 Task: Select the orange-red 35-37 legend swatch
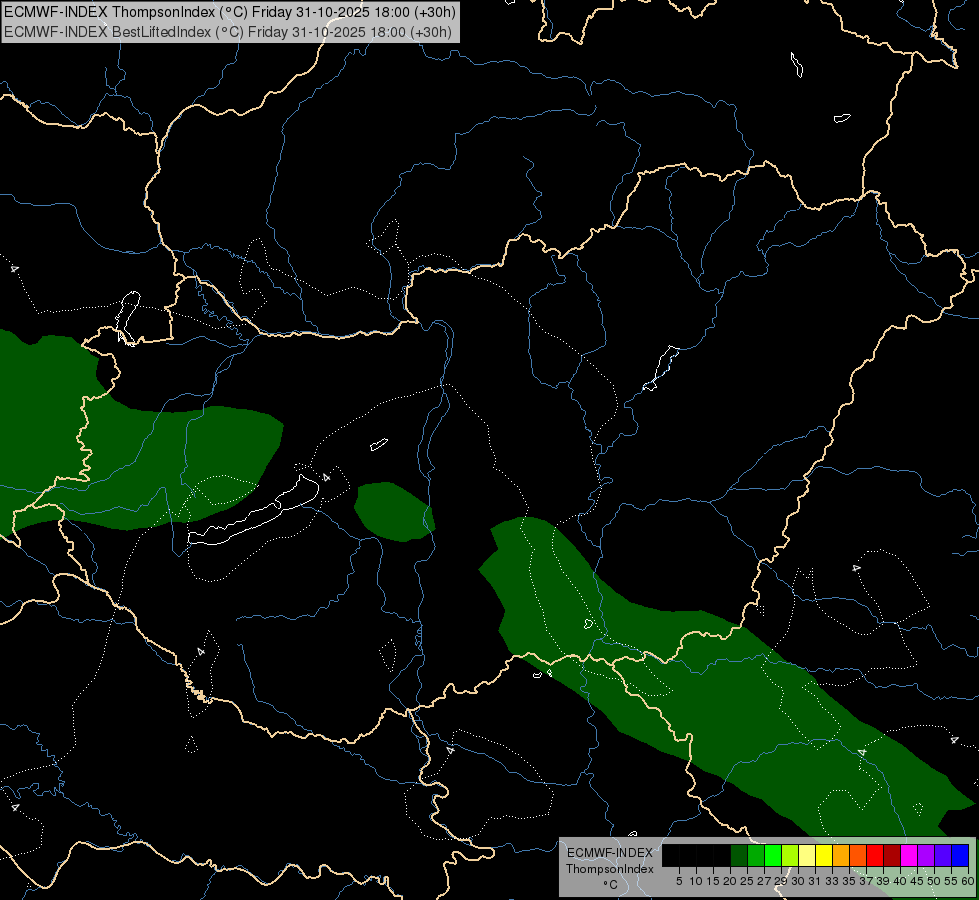tap(858, 855)
